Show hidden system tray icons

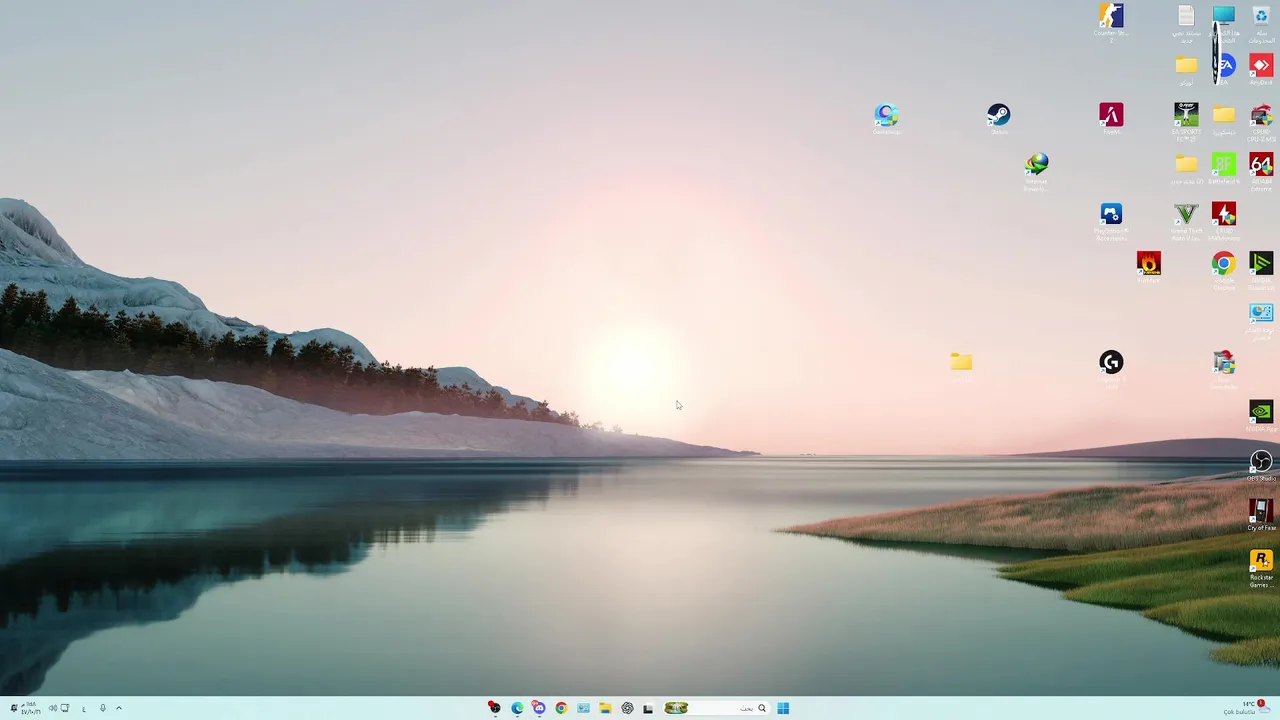(118, 708)
